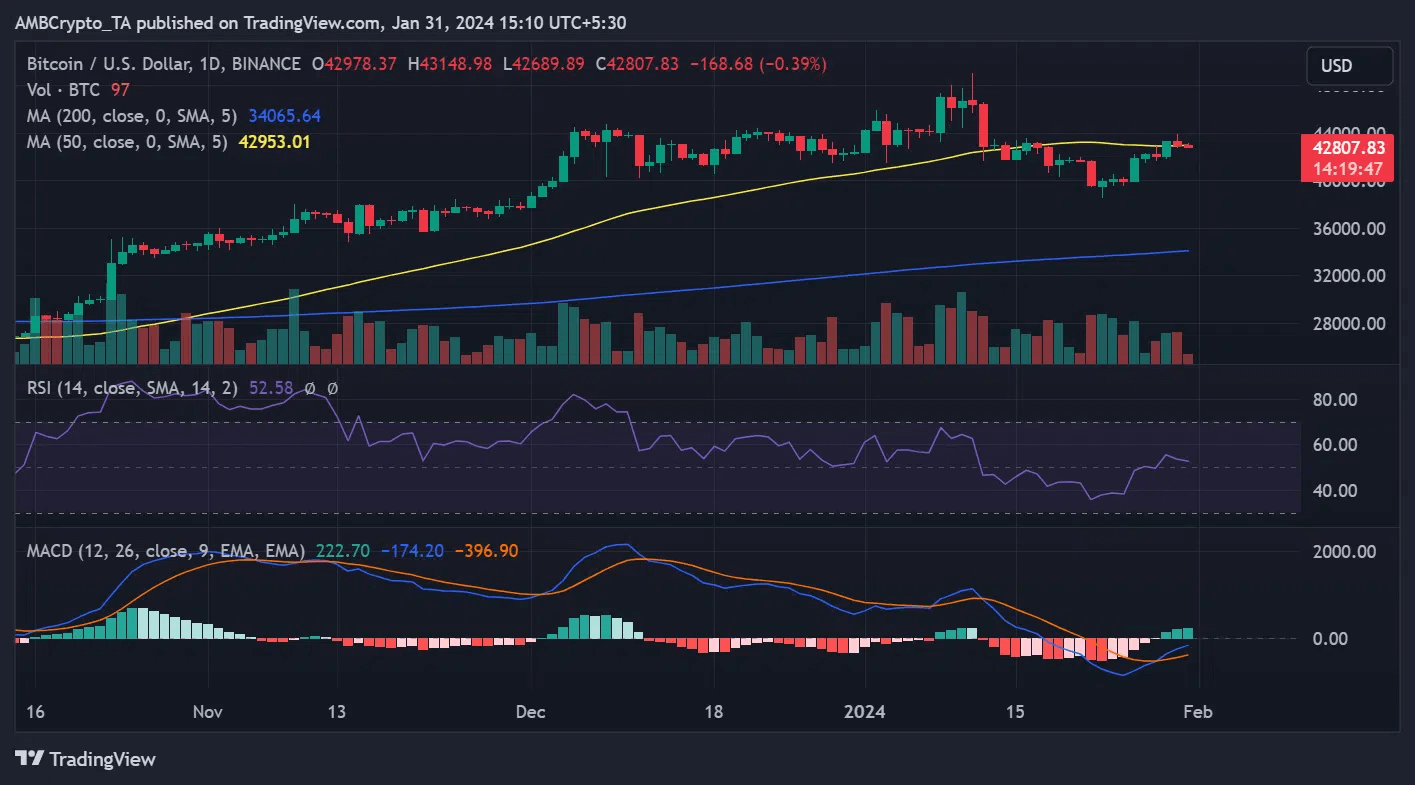Click the 2024 label on time axis
1415x785 pixels.
[x=864, y=712]
